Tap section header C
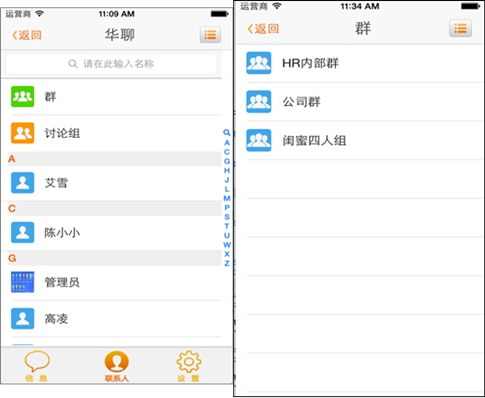This screenshot has width=485, height=398. [x=114, y=208]
